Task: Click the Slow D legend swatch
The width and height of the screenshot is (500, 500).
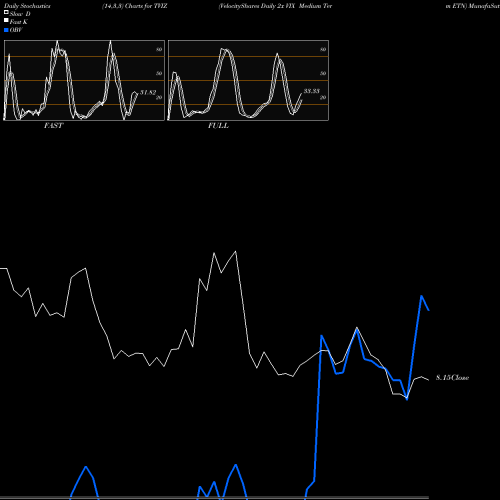Action: (6, 12)
